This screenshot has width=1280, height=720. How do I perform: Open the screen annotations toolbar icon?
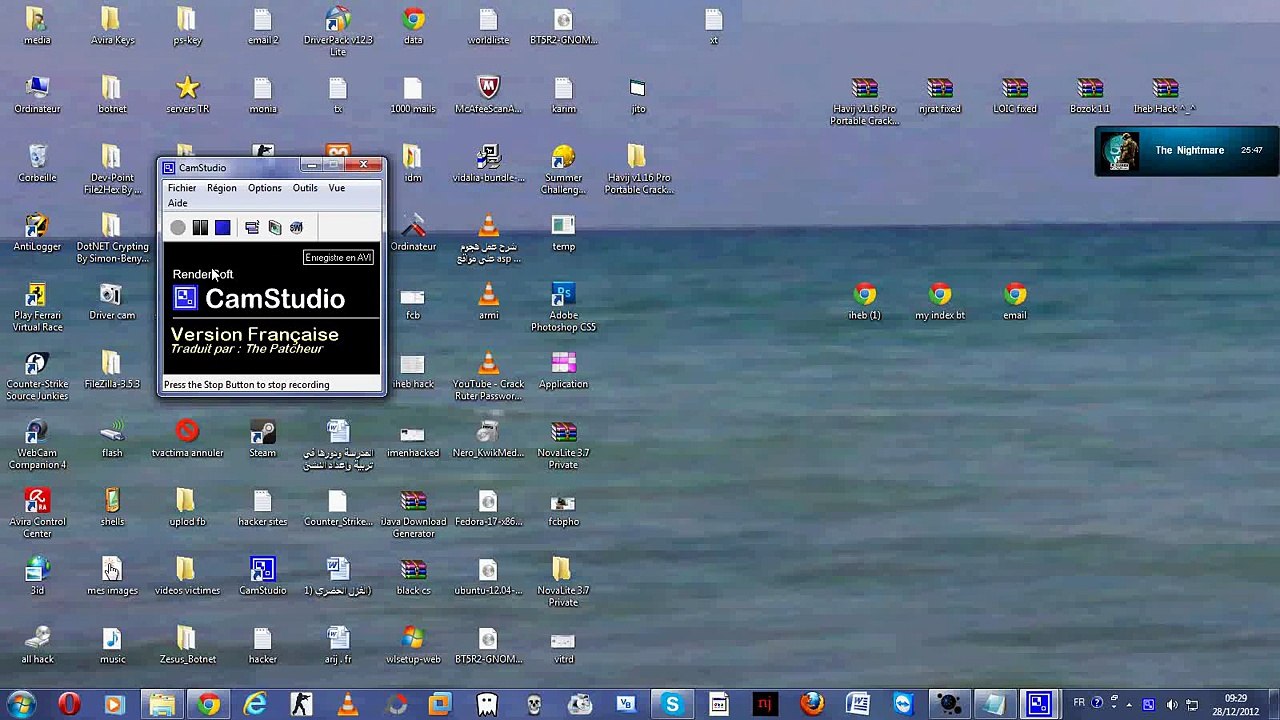pos(274,228)
